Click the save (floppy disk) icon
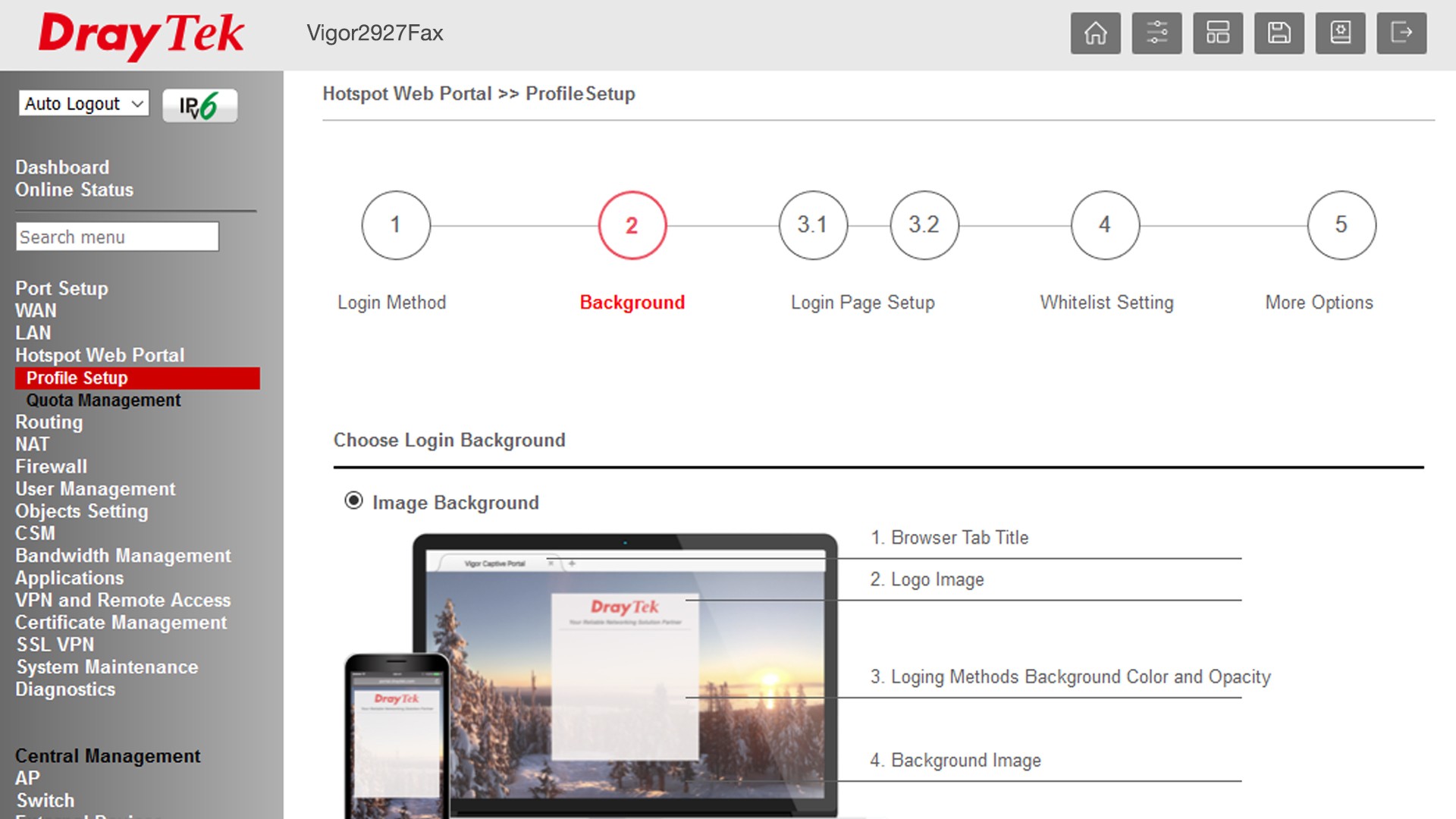The width and height of the screenshot is (1456, 819). 1279,33
